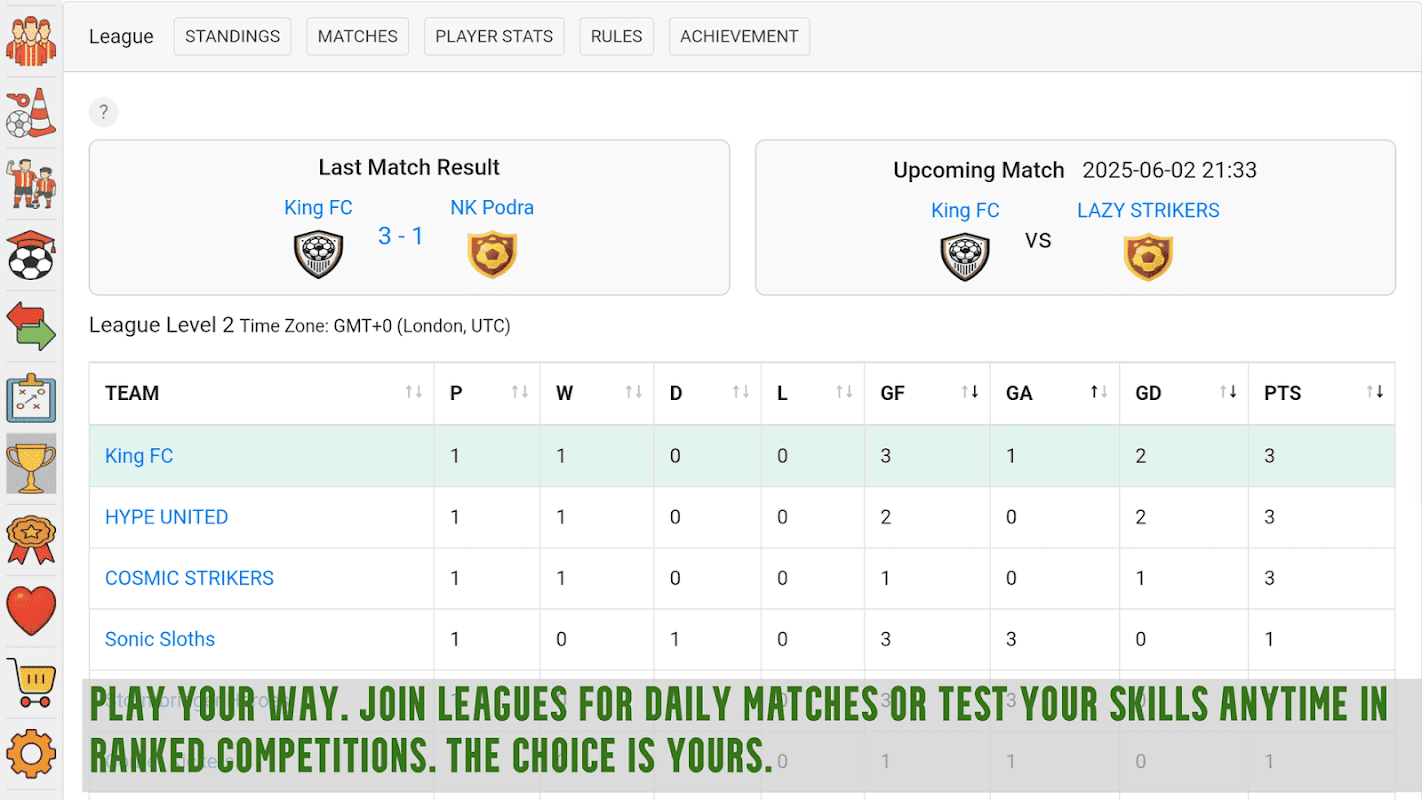Open the tactics clipboard icon
The image size is (1422, 800).
pyautogui.click(x=31, y=398)
